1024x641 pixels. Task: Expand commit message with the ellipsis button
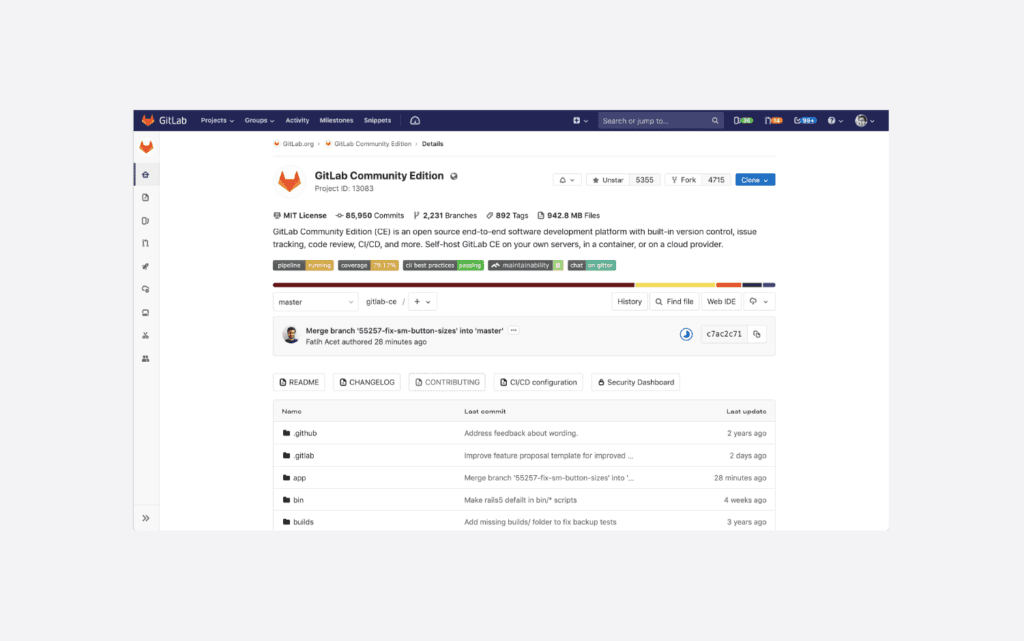pyautogui.click(x=514, y=330)
